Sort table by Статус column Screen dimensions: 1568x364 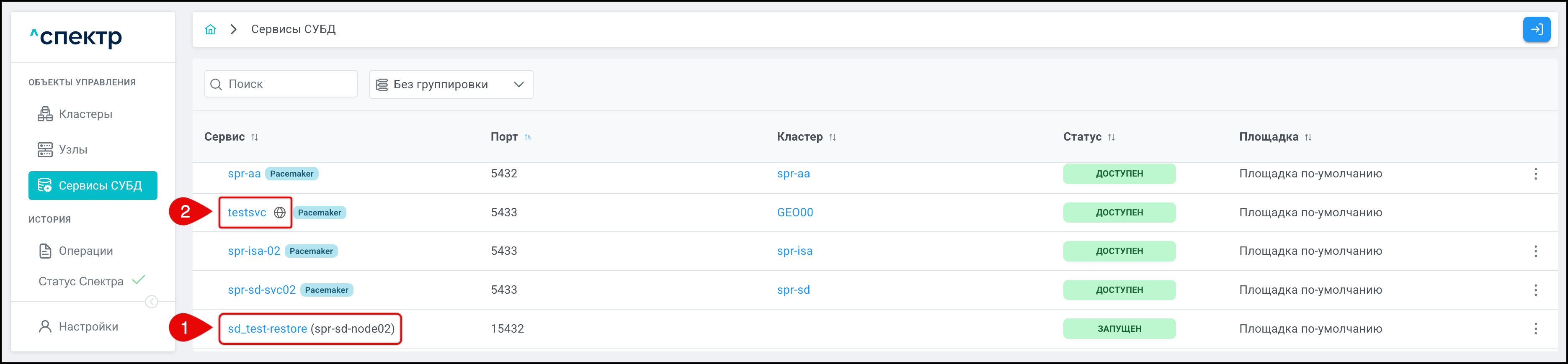click(x=1111, y=137)
